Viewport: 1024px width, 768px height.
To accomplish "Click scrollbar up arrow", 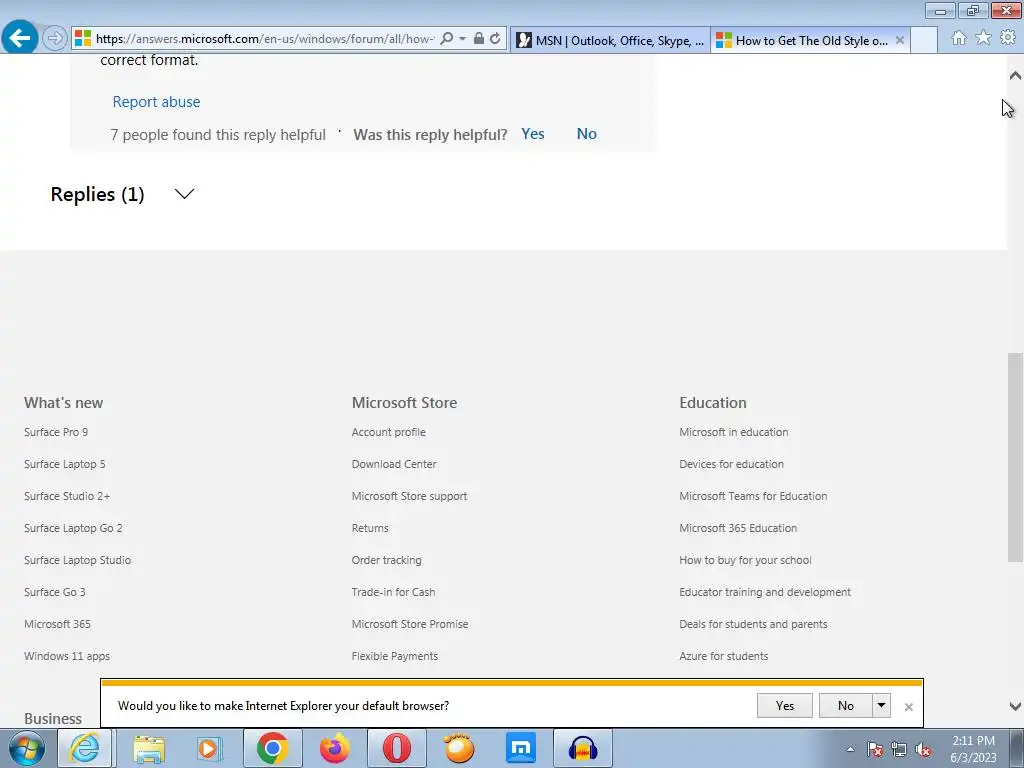I will pos(1015,76).
